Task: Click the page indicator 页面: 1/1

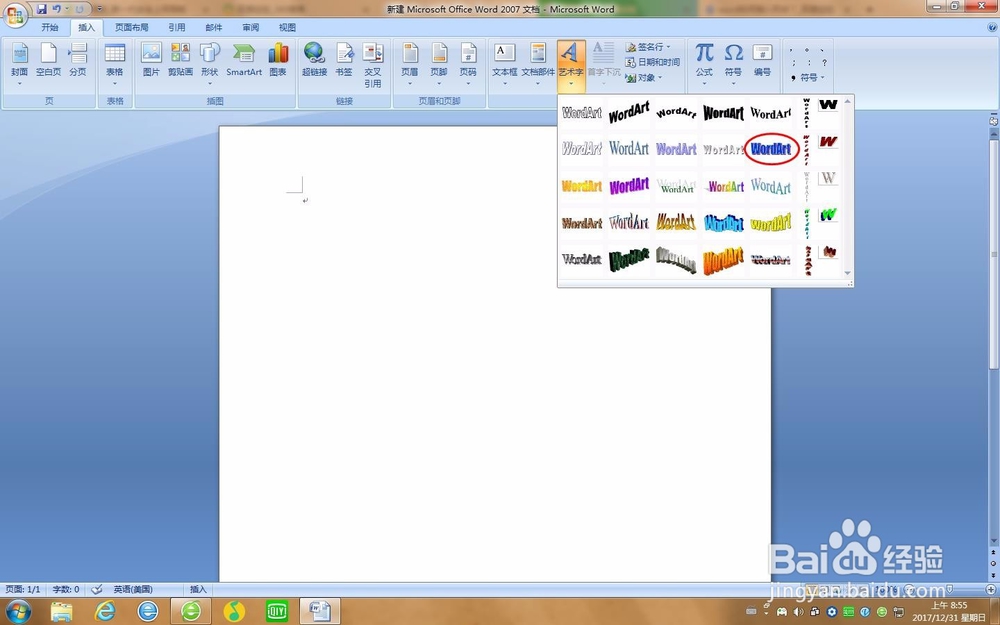Action: [x=22, y=589]
